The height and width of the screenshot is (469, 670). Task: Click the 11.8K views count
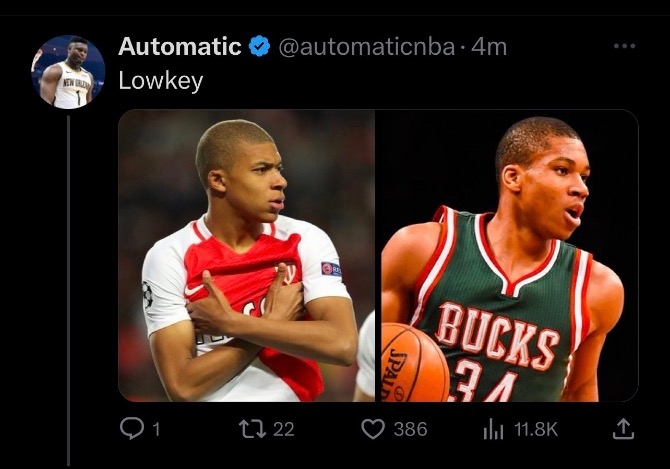(535, 429)
